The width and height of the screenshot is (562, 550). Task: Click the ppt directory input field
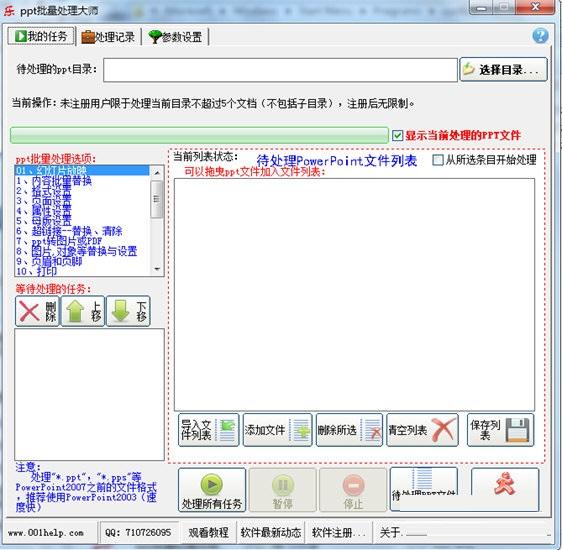click(280, 70)
